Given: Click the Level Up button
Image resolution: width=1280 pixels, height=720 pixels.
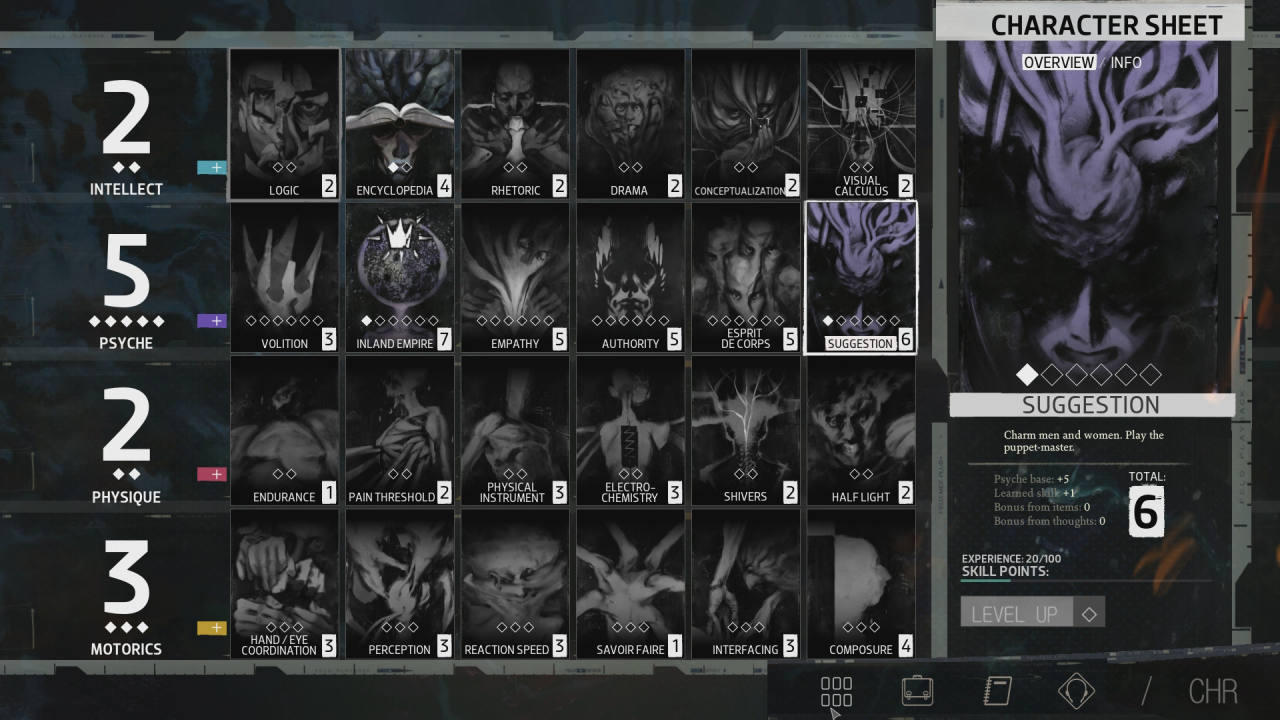Looking at the screenshot, I should coord(1016,613).
